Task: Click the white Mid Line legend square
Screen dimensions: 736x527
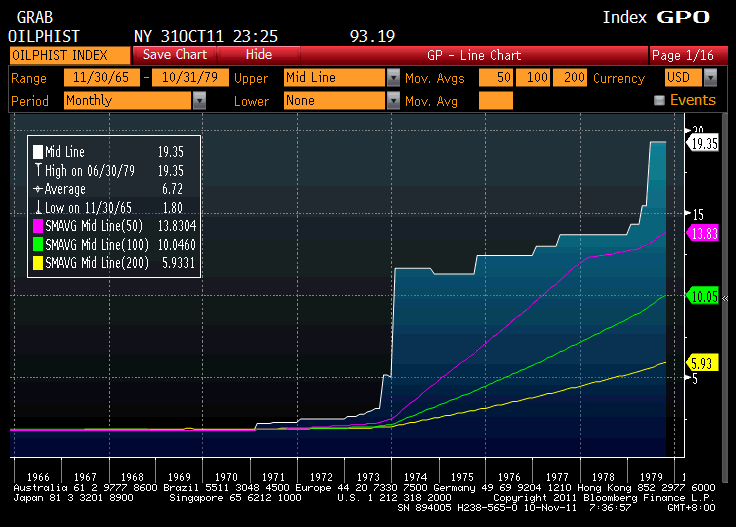Action: click(x=38, y=152)
